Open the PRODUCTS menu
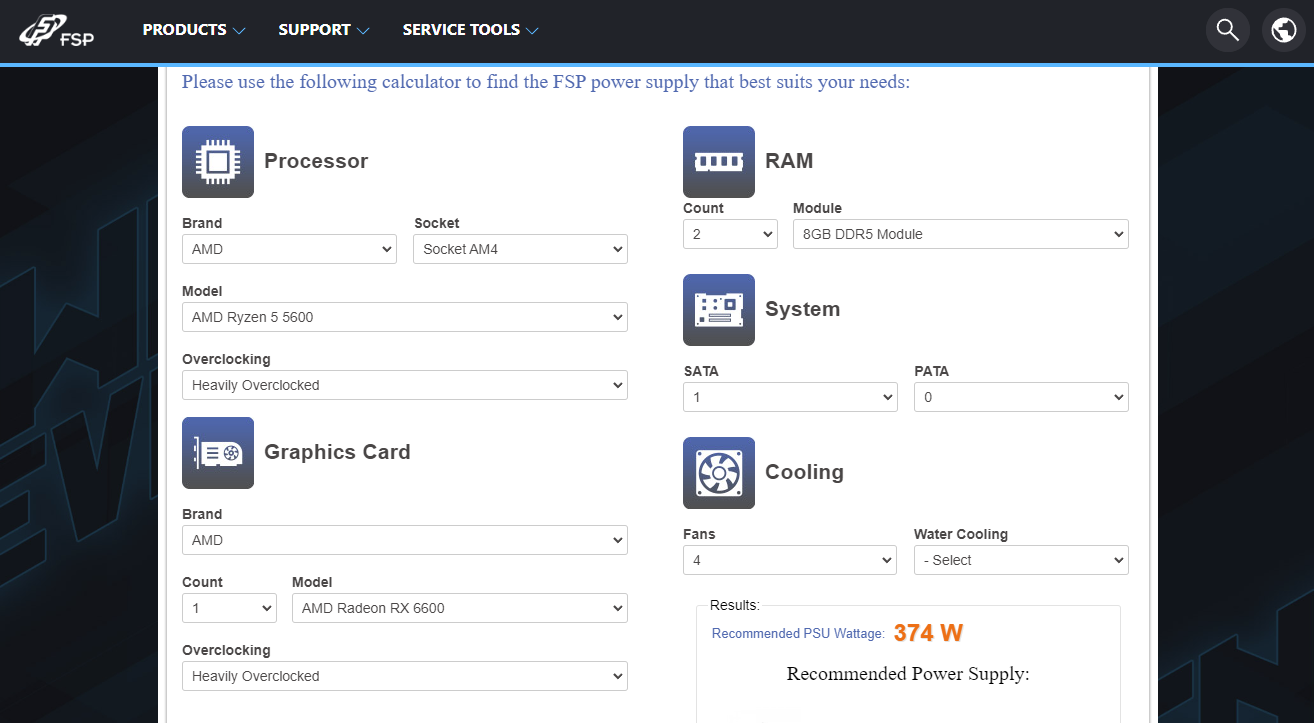Viewport: 1314px width, 723px height. click(194, 30)
